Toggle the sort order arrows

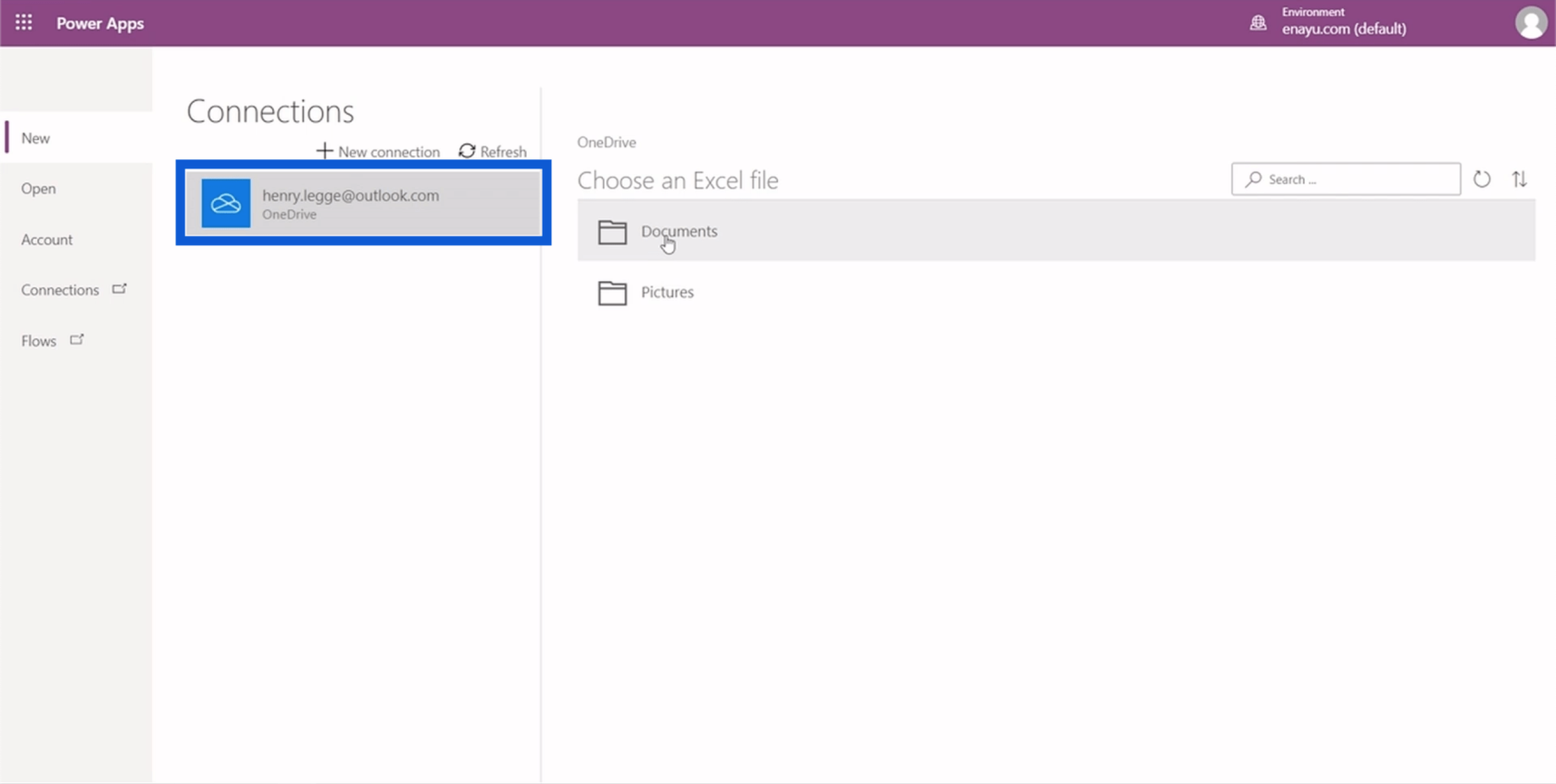pyautogui.click(x=1520, y=179)
